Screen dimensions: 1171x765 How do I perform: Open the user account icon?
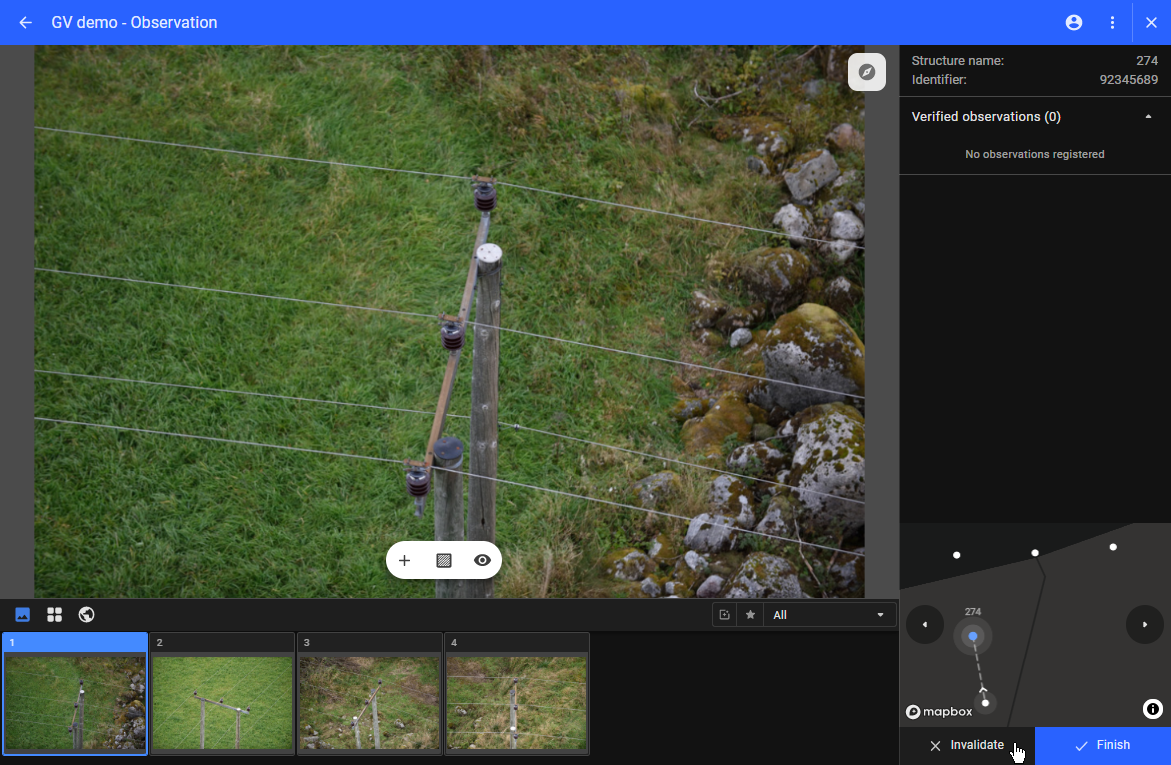[1074, 22]
